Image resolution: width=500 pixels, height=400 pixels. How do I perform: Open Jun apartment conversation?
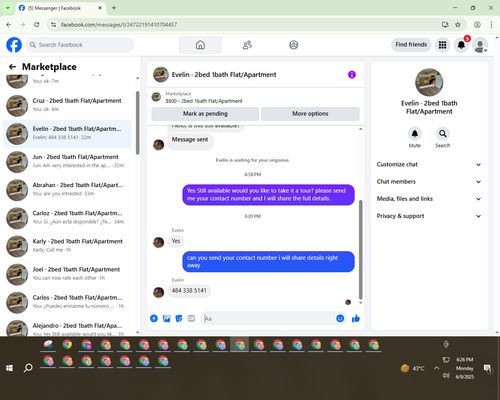pos(68,162)
